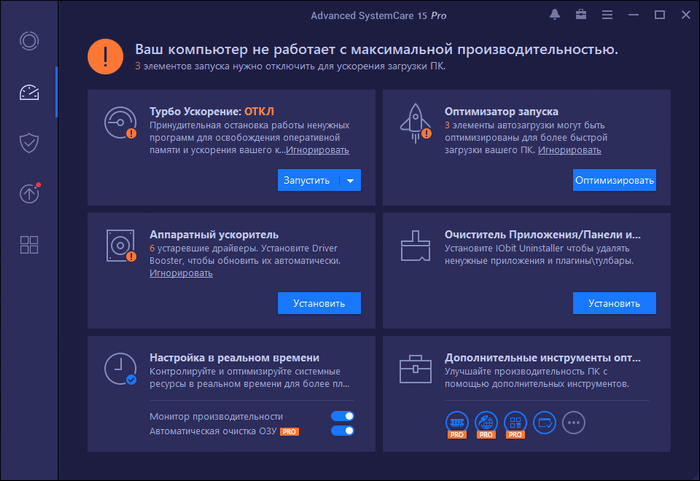Click the Advanced SystemCare 15 Pro title
The image size is (700, 481).
coord(379,16)
